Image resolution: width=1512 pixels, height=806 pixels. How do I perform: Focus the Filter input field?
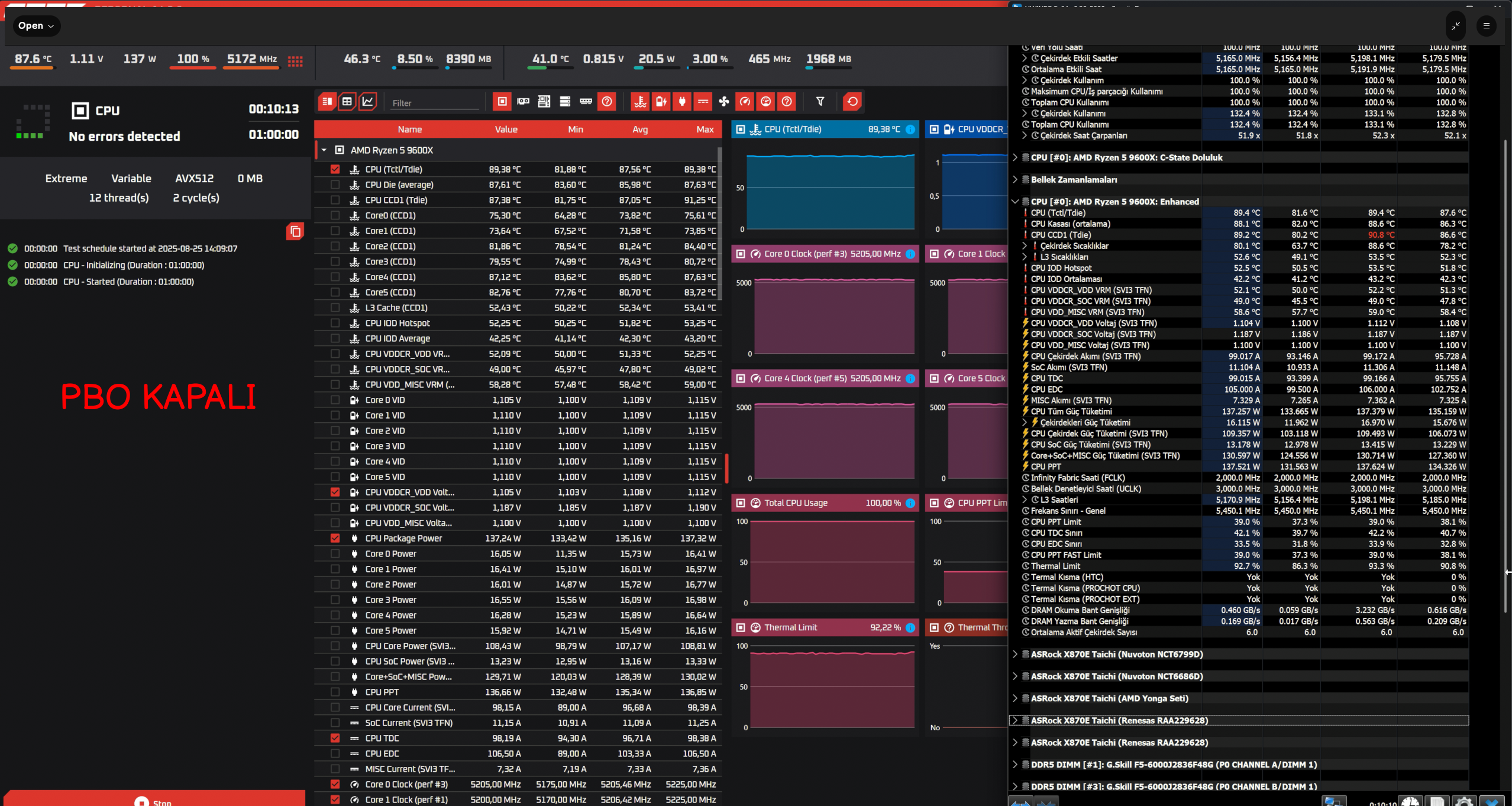[x=435, y=103]
